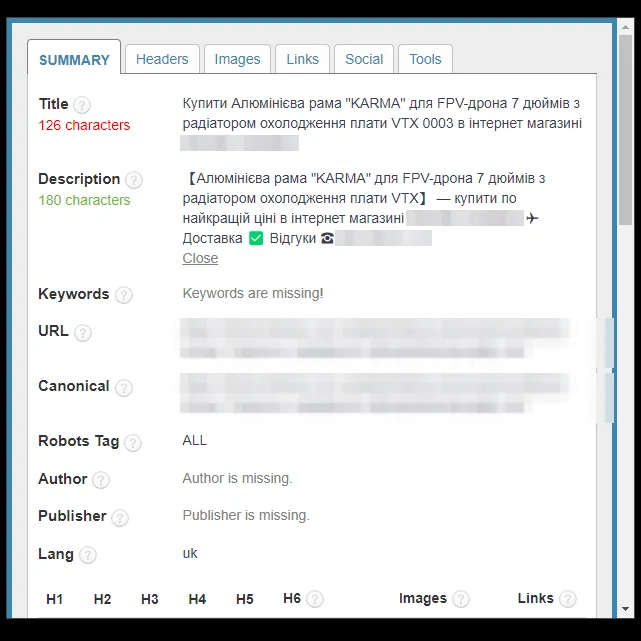Click the Close link under description
641x641 pixels.
(200, 258)
